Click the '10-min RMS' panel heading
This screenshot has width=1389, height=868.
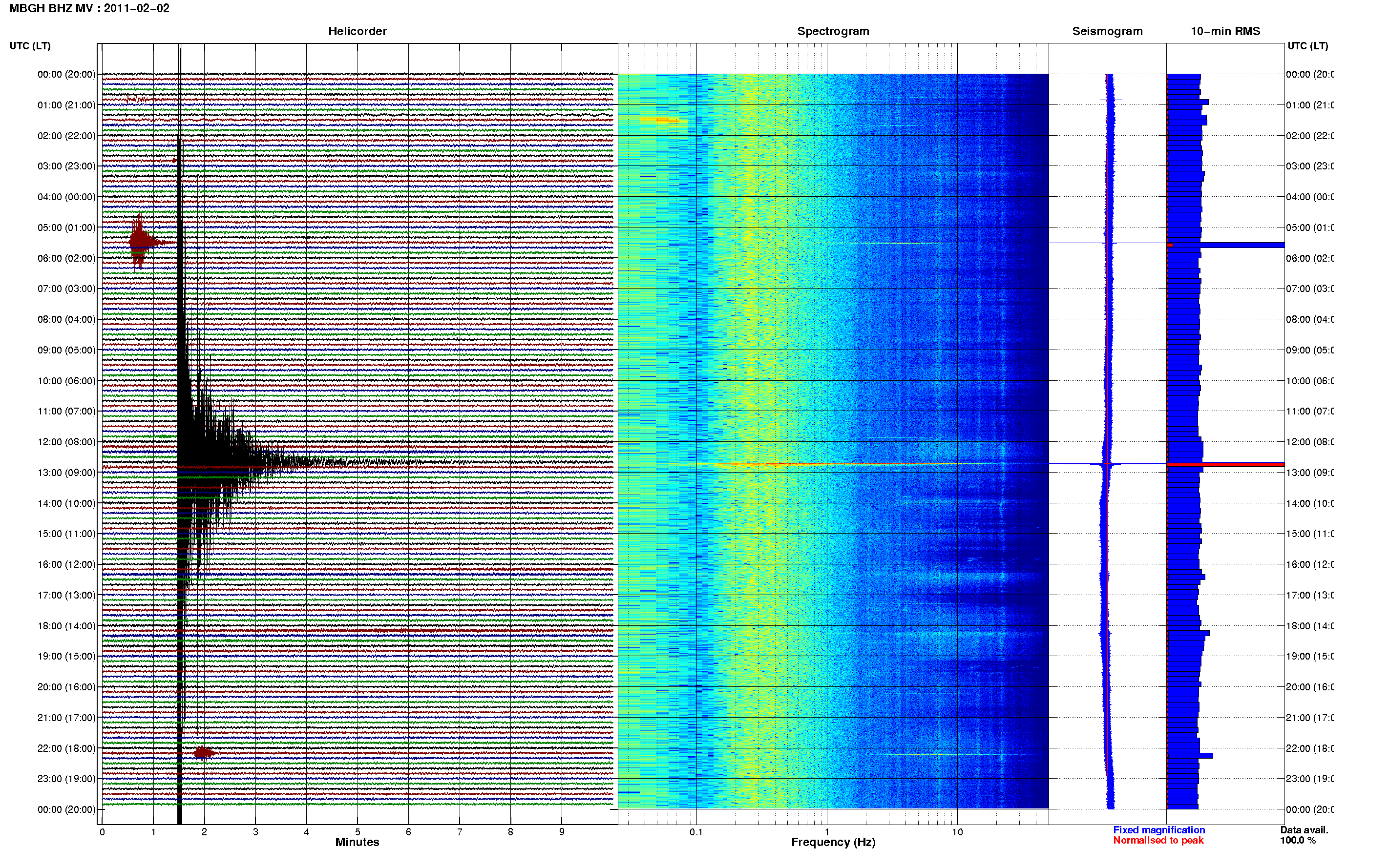[1225, 31]
